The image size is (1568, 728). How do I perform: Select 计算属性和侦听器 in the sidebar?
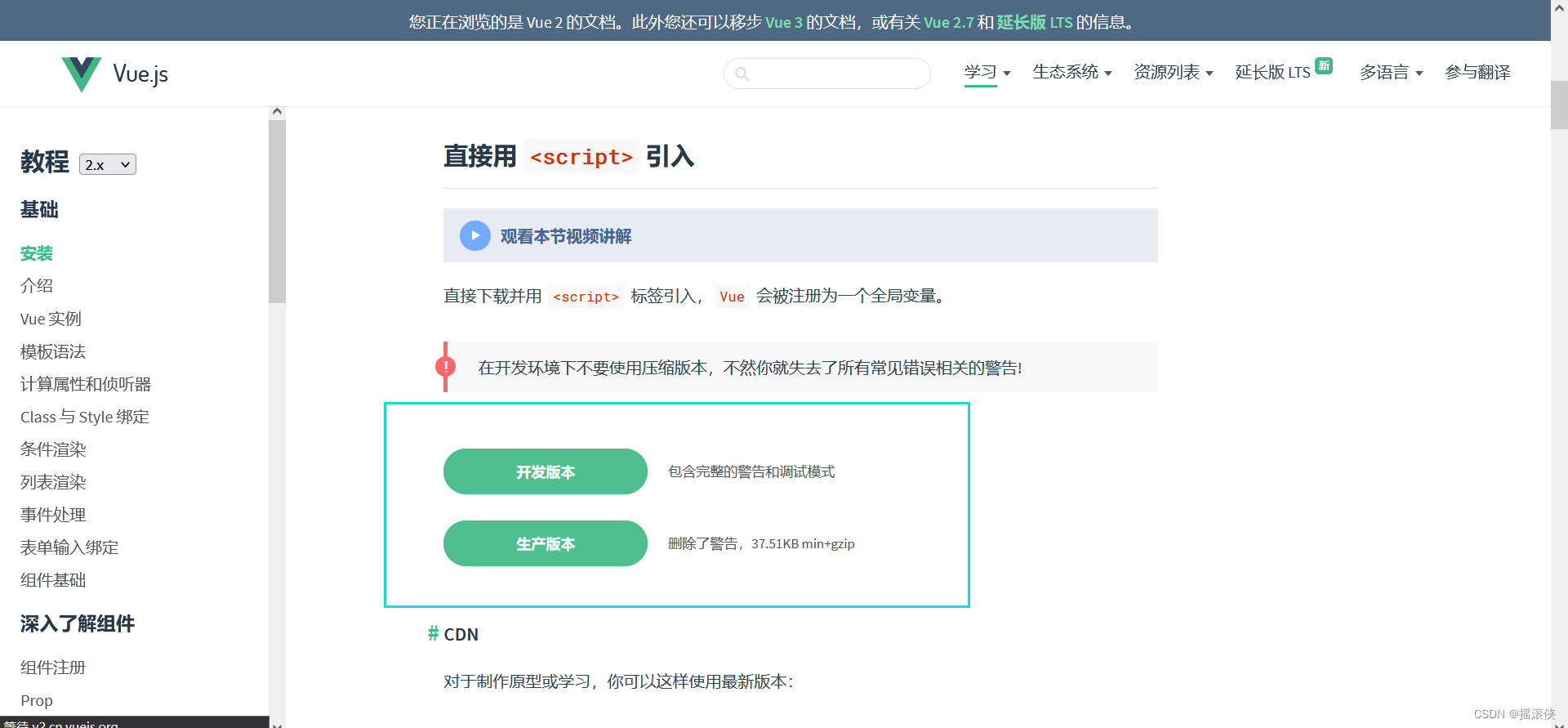86,384
